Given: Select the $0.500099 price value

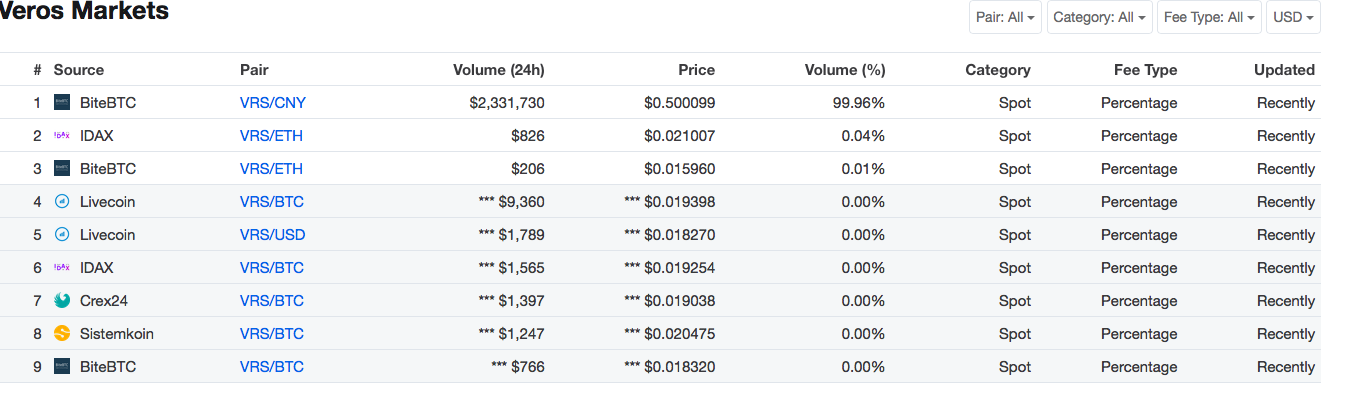Looking at the screenshot, I should pyautogui.click(x=679, y=103).
